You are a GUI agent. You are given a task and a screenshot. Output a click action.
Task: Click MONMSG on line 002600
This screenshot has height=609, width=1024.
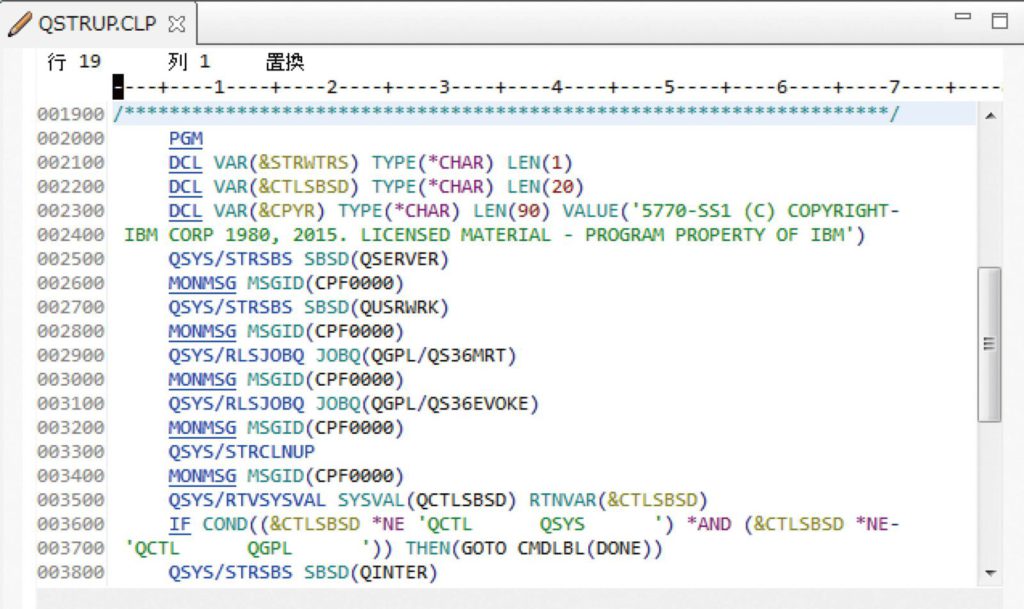(202, 283)
